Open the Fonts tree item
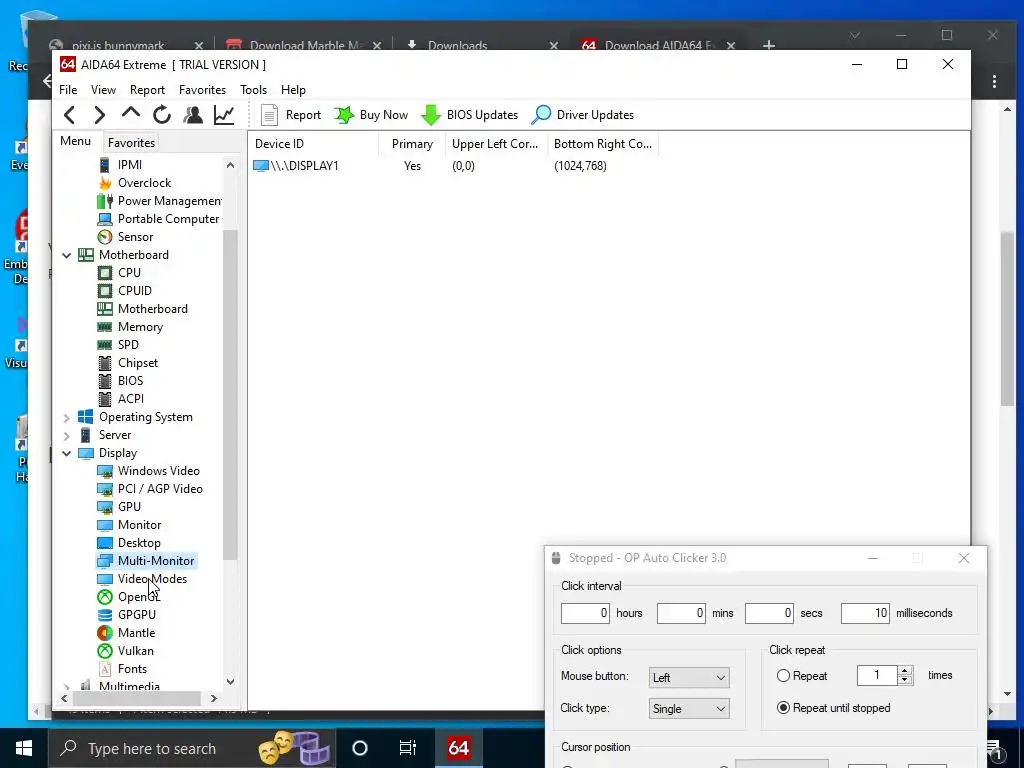 pyautogui.click(x=123, y=668)
